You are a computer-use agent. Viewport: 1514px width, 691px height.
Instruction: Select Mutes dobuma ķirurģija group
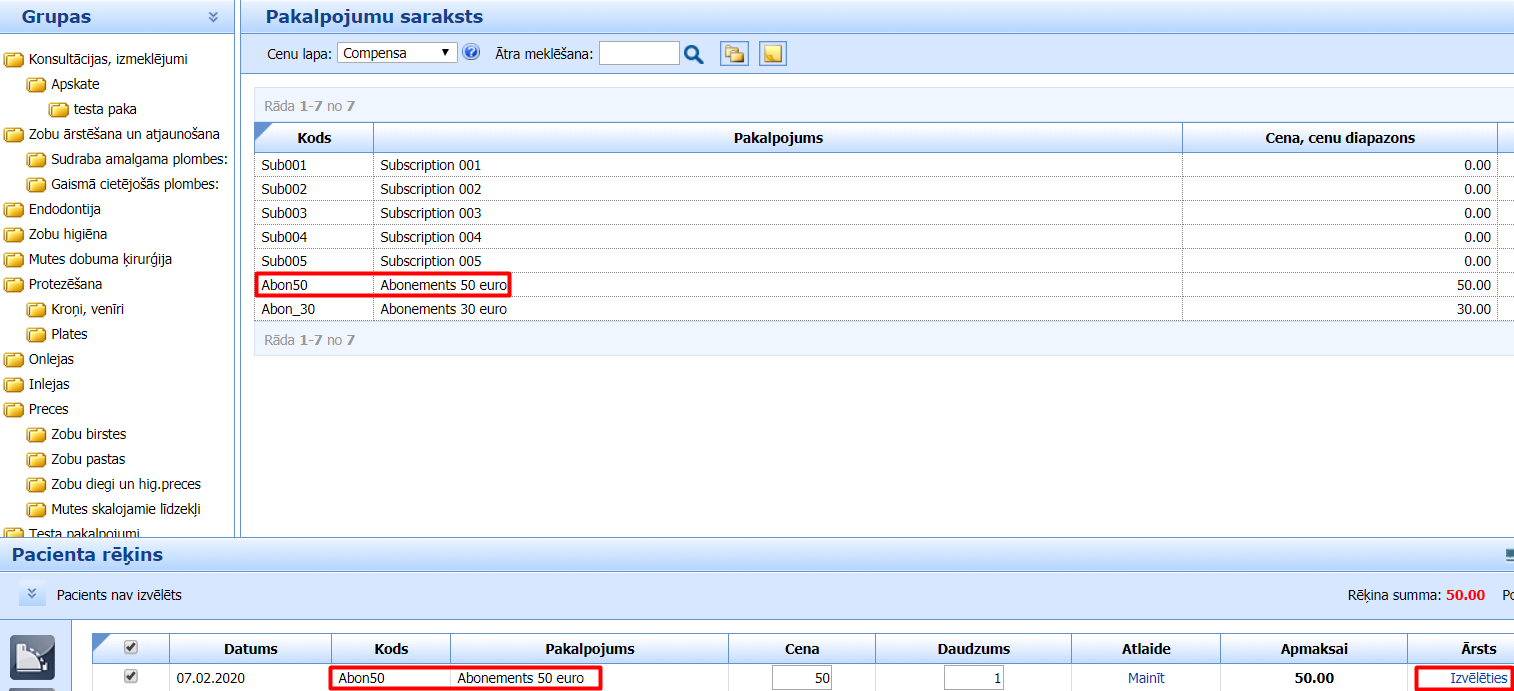(x=100, y=259)
